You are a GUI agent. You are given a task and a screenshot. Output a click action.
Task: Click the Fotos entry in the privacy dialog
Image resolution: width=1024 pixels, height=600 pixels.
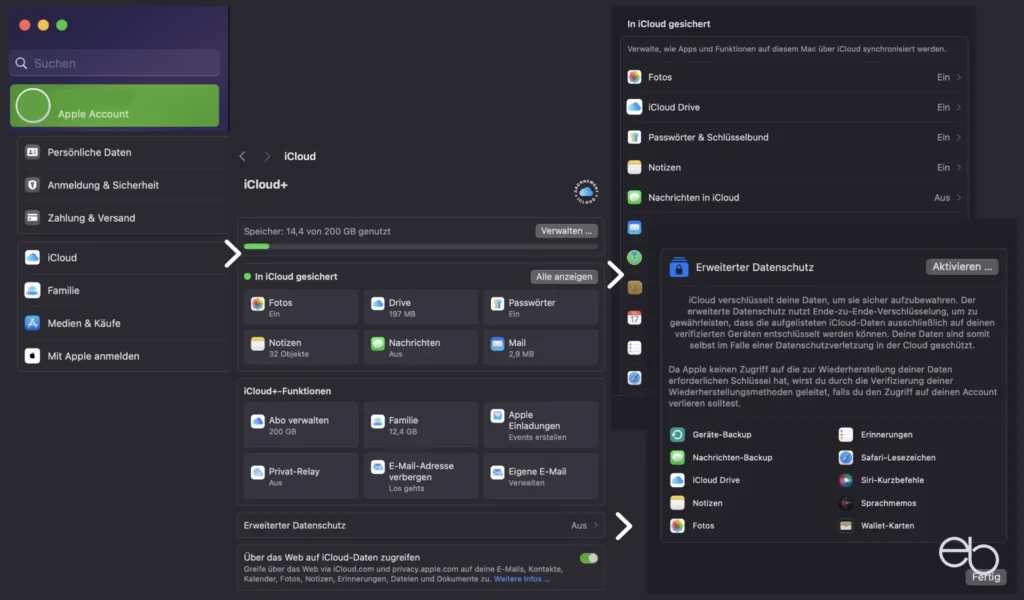click(x=692, y=526)
